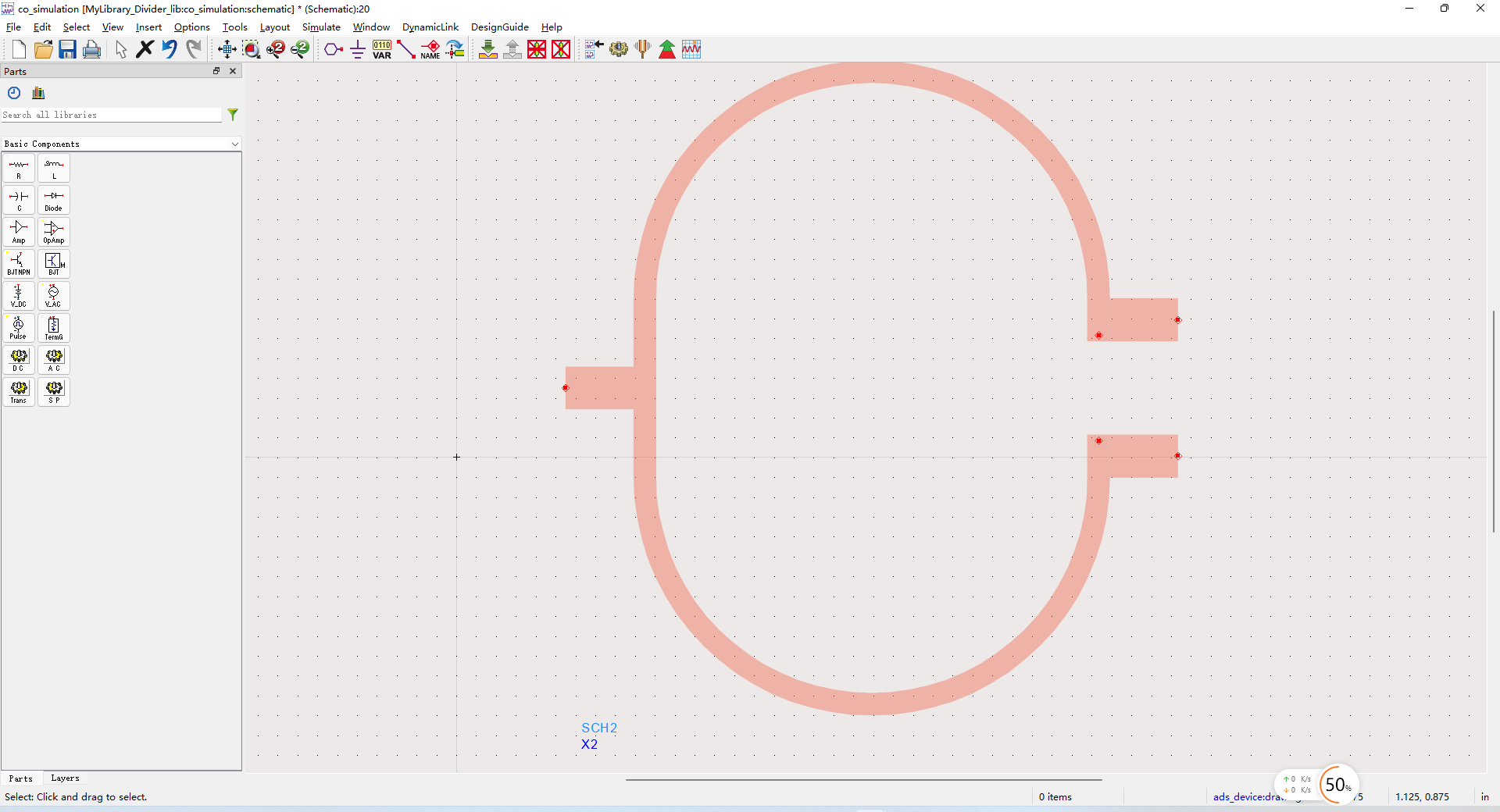
Task: Click the icon with boxes and black arrow
Action: [x=595, y=49]
